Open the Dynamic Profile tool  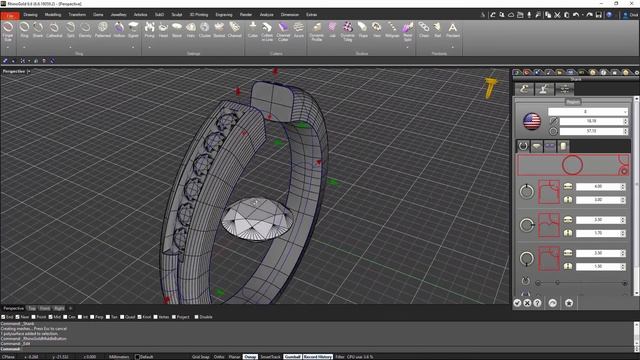tap(317, 31)
